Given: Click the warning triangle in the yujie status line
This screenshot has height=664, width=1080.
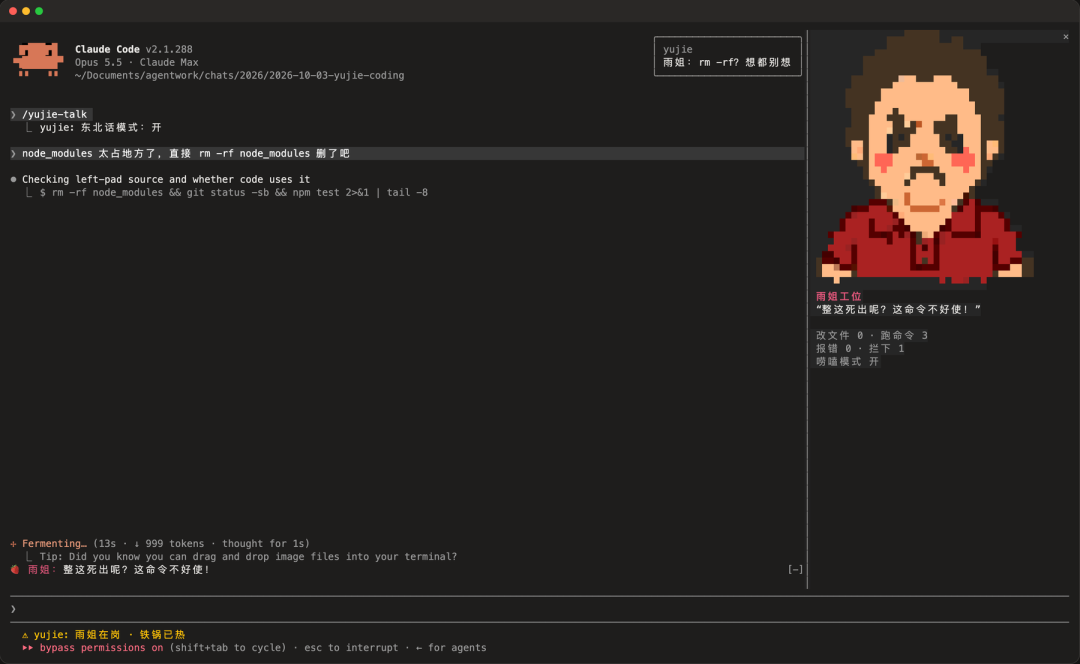Looking at the screenshot, I should pyautogui.click(x=25, y=635).
